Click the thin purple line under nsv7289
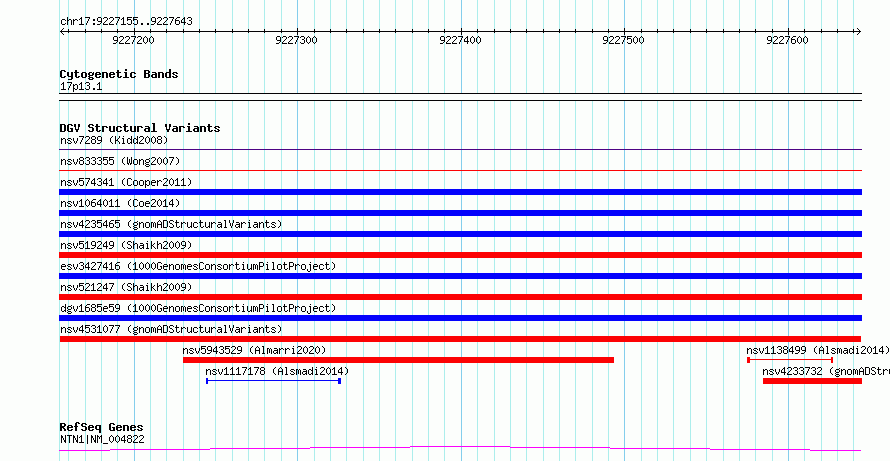 460,150
